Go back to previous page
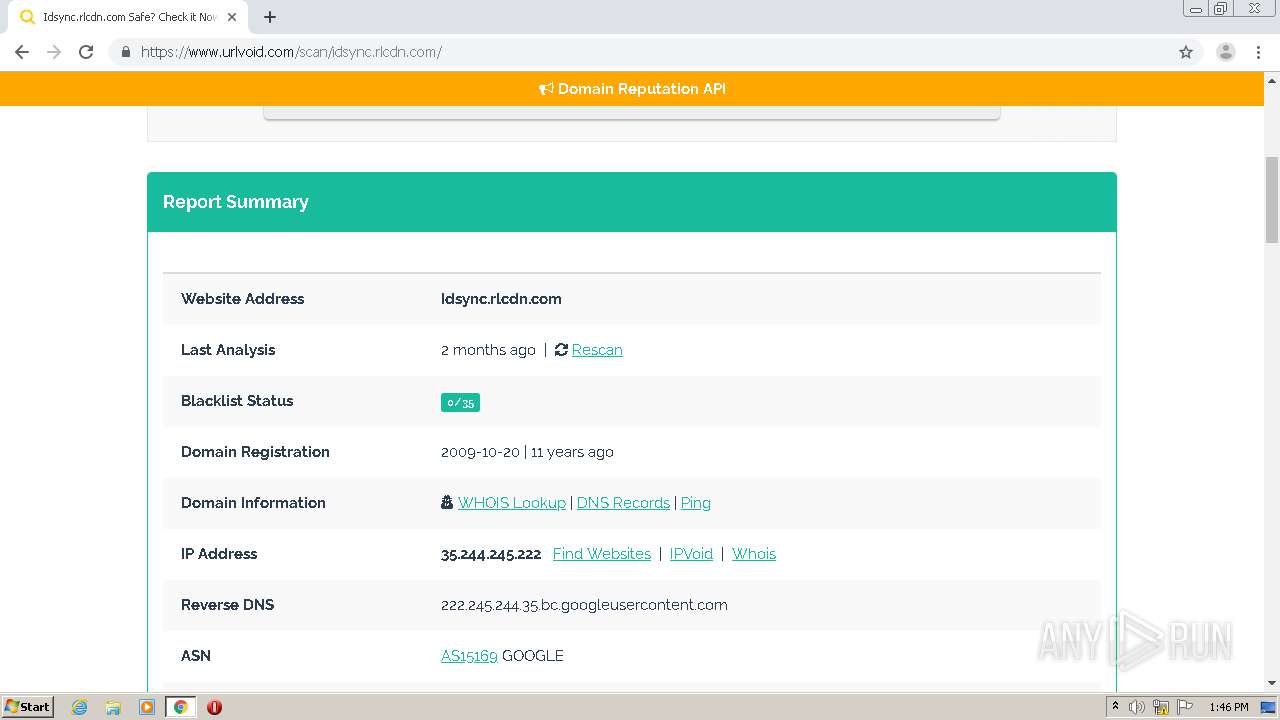Screen dimensions: 1280x720 22,52
